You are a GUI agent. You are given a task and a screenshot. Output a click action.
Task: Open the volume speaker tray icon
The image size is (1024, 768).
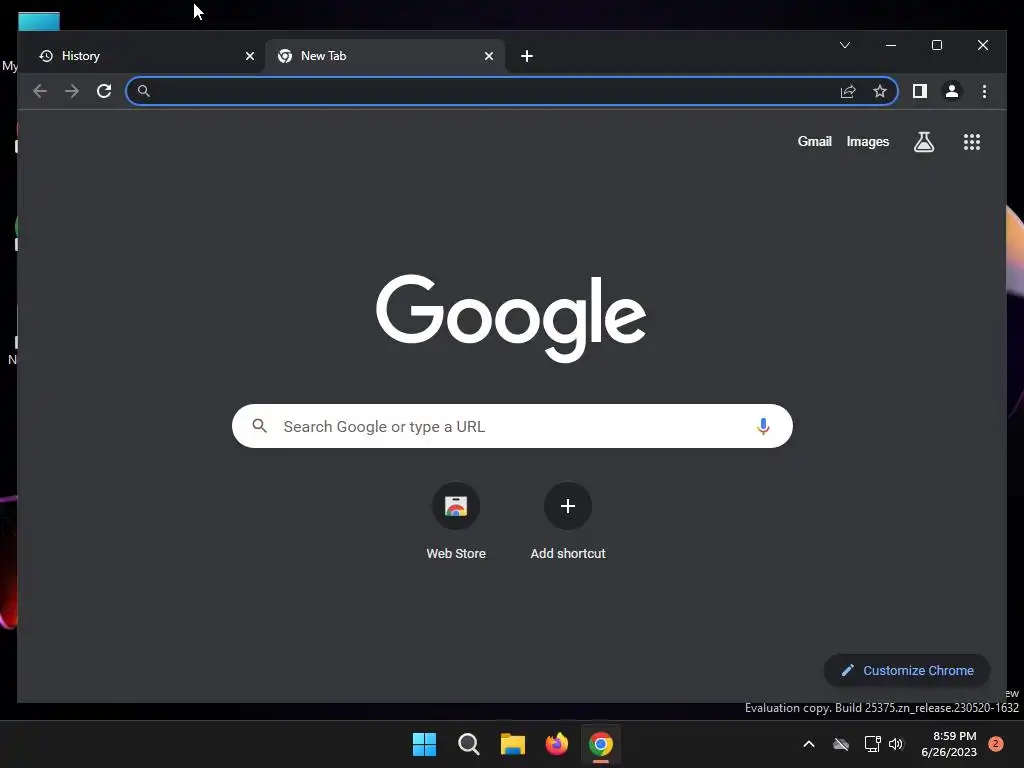pyautogui.click(x=896, y=744)
